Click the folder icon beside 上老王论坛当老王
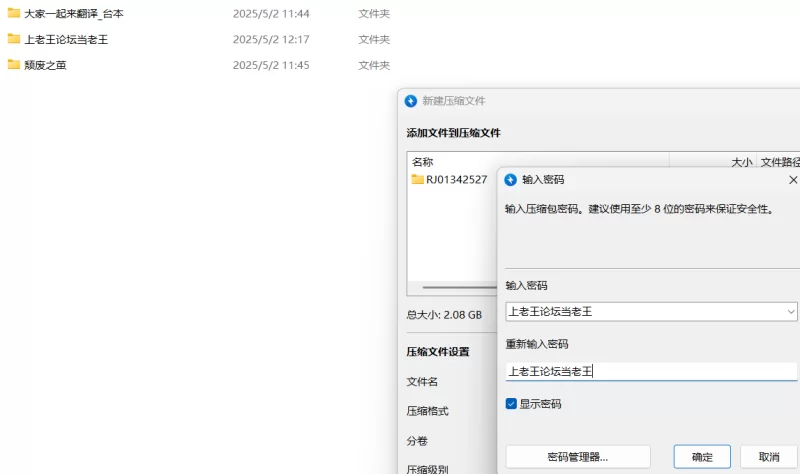The width and height of the screenshot is (800, 474). pyautogui.click(x=14, y=39)
